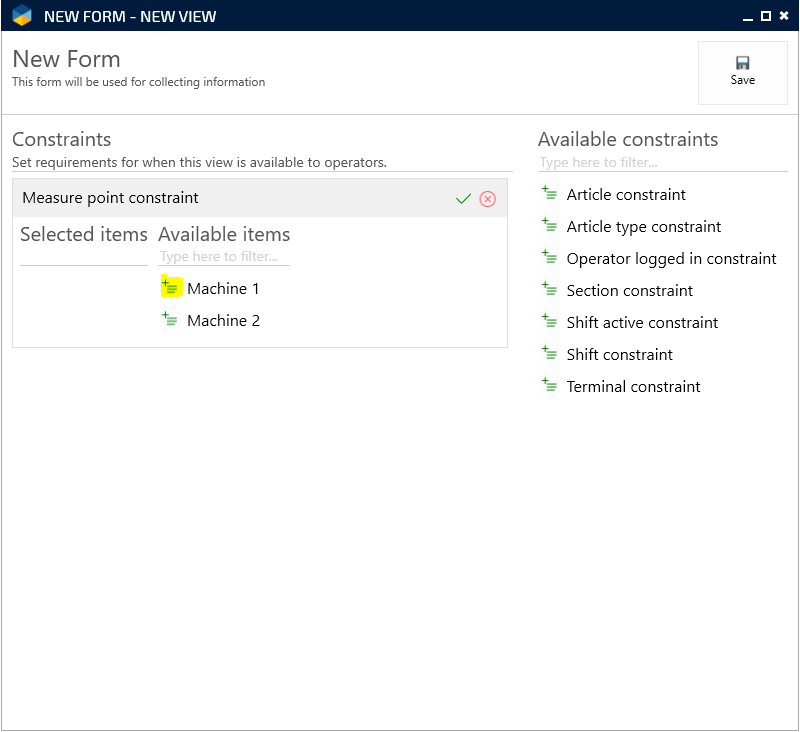Click the add icon beside Machine 1
This screenshot has width=800, height=732.
170,288
